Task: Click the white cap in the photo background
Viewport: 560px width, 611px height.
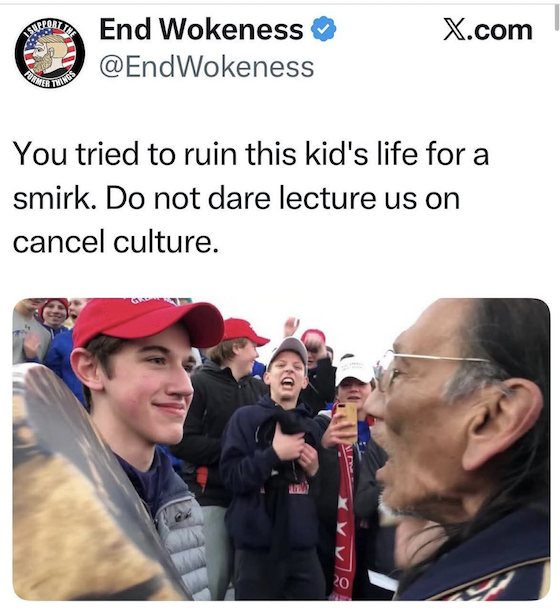Action: click(x=354, y=368)
